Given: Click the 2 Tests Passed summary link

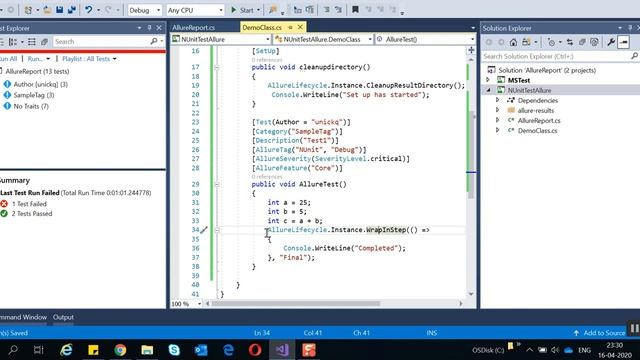Looking at the screenshot, I should pyautogui.click(x=32, y=213).
